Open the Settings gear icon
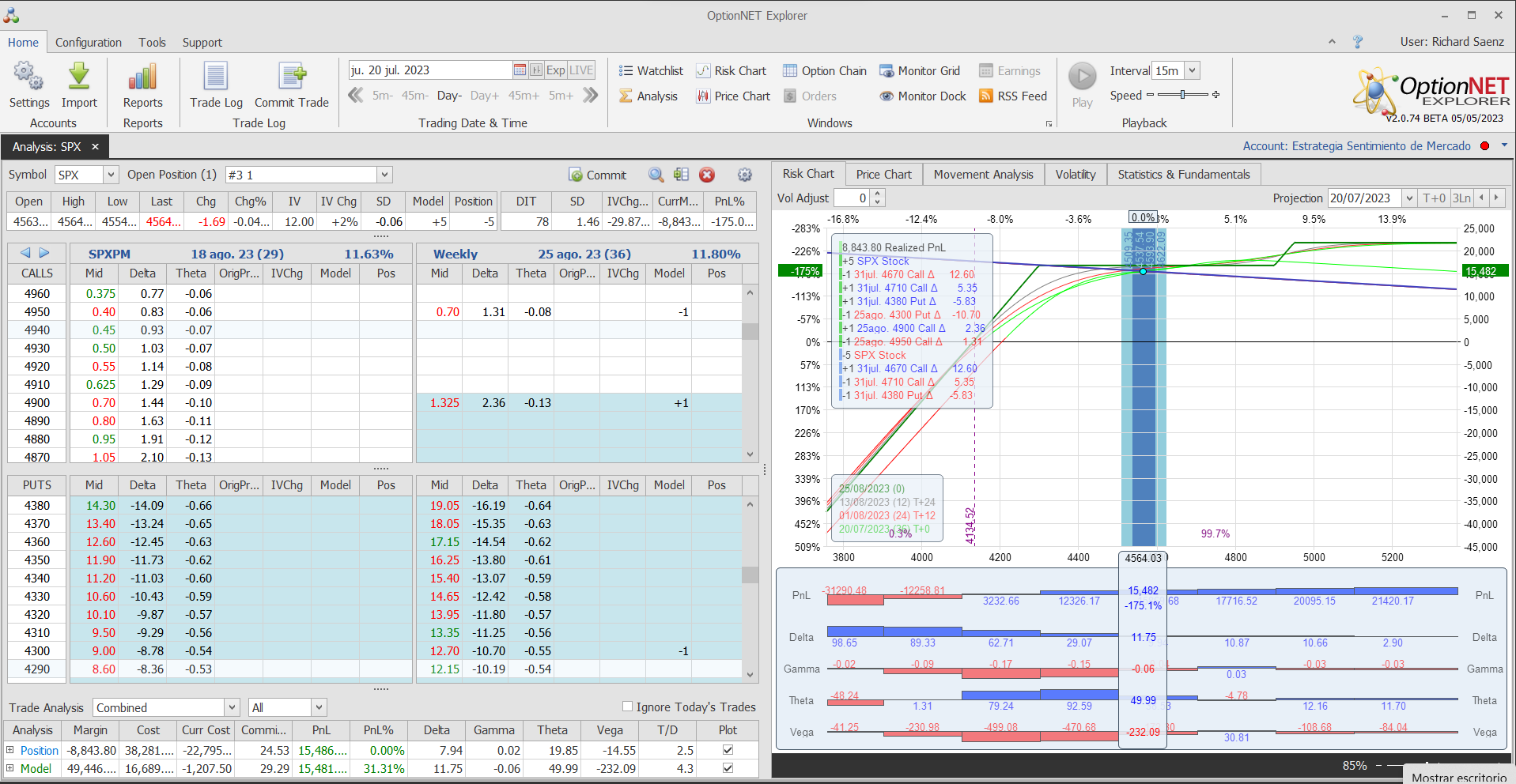 point(28,77)
